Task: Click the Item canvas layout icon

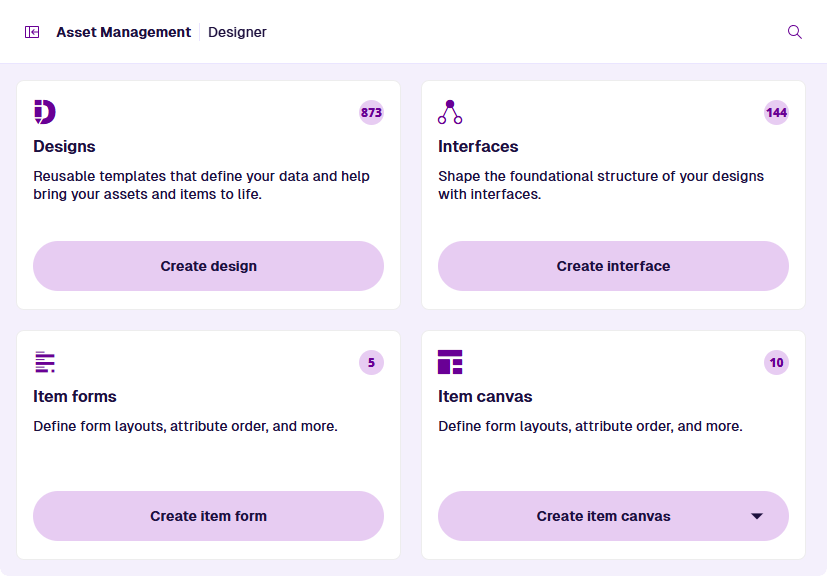Action: click(x=450, y=362)
